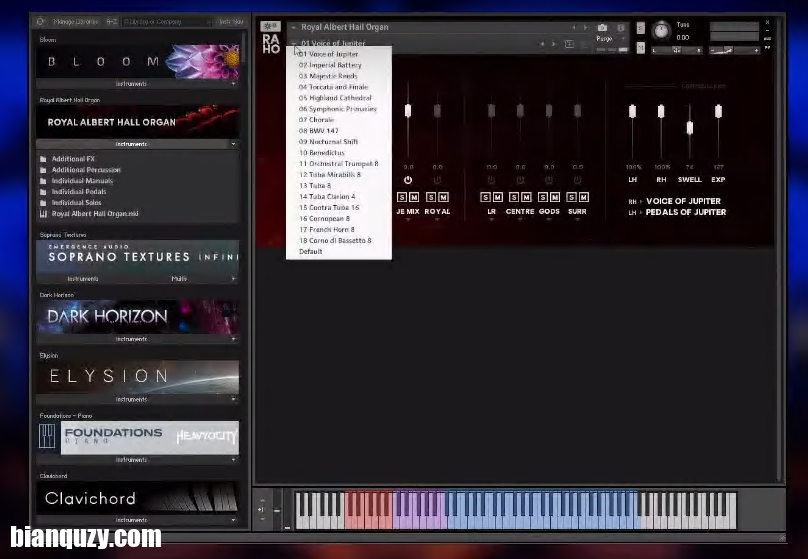
Task: Open Soprano Textures Multis tab
Action: (179, 279)
